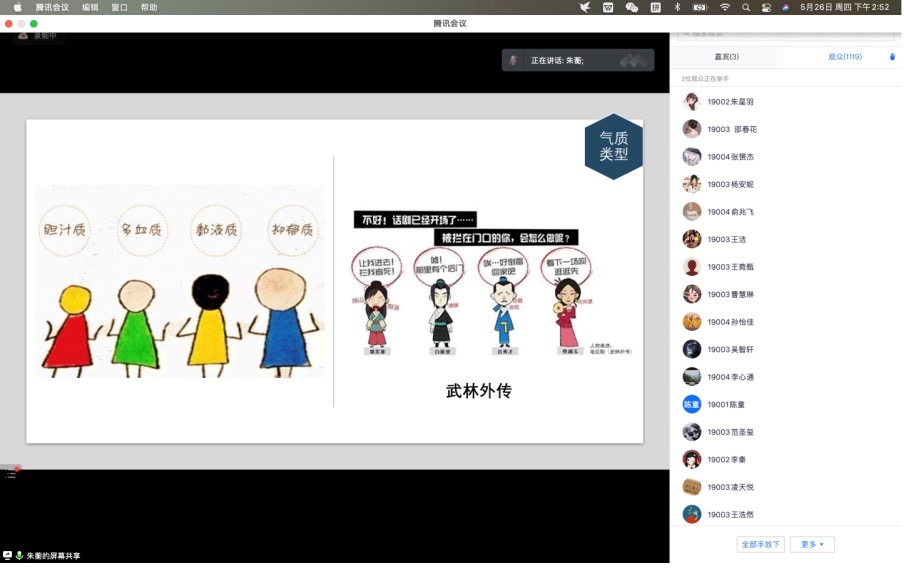Click the bird-shaped menu bar icon
This screenshot has height=568, width=904.
585,7
